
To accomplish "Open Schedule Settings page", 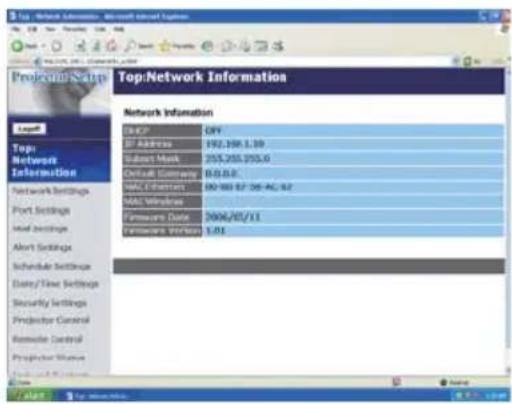I will click(51, 266).
